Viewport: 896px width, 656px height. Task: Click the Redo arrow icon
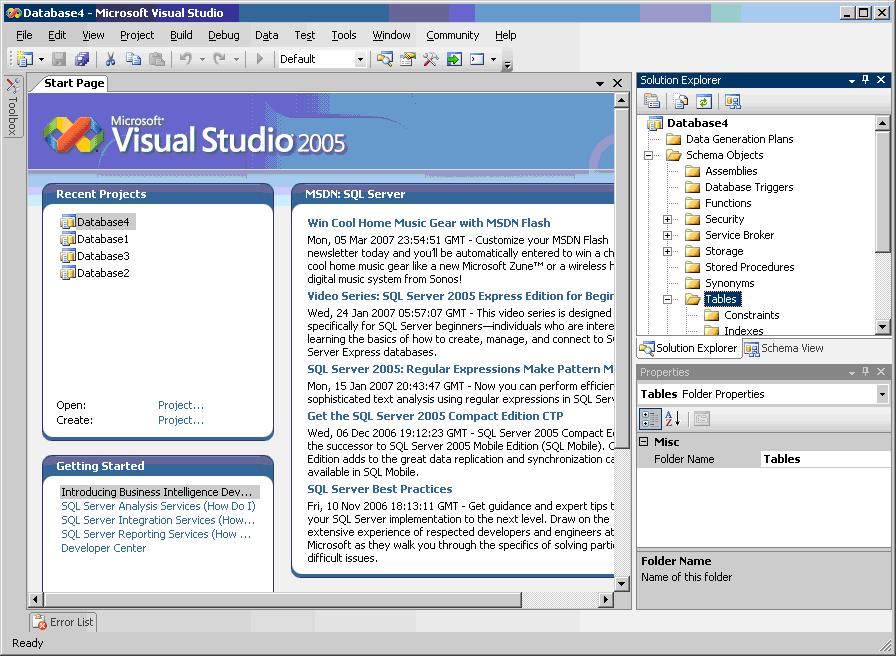pos(219,59)
